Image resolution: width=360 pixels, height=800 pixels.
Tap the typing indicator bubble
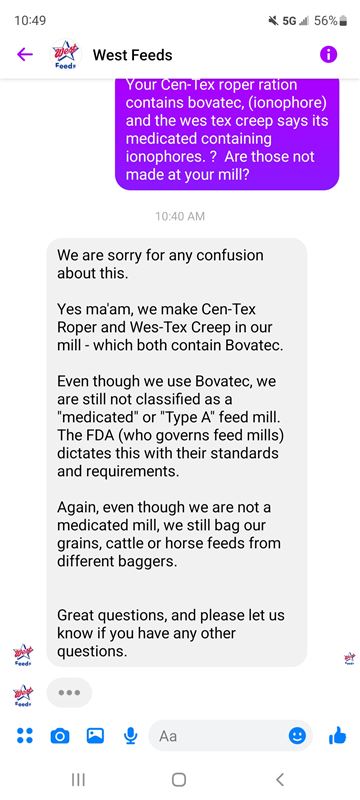[x=69, y=692]
